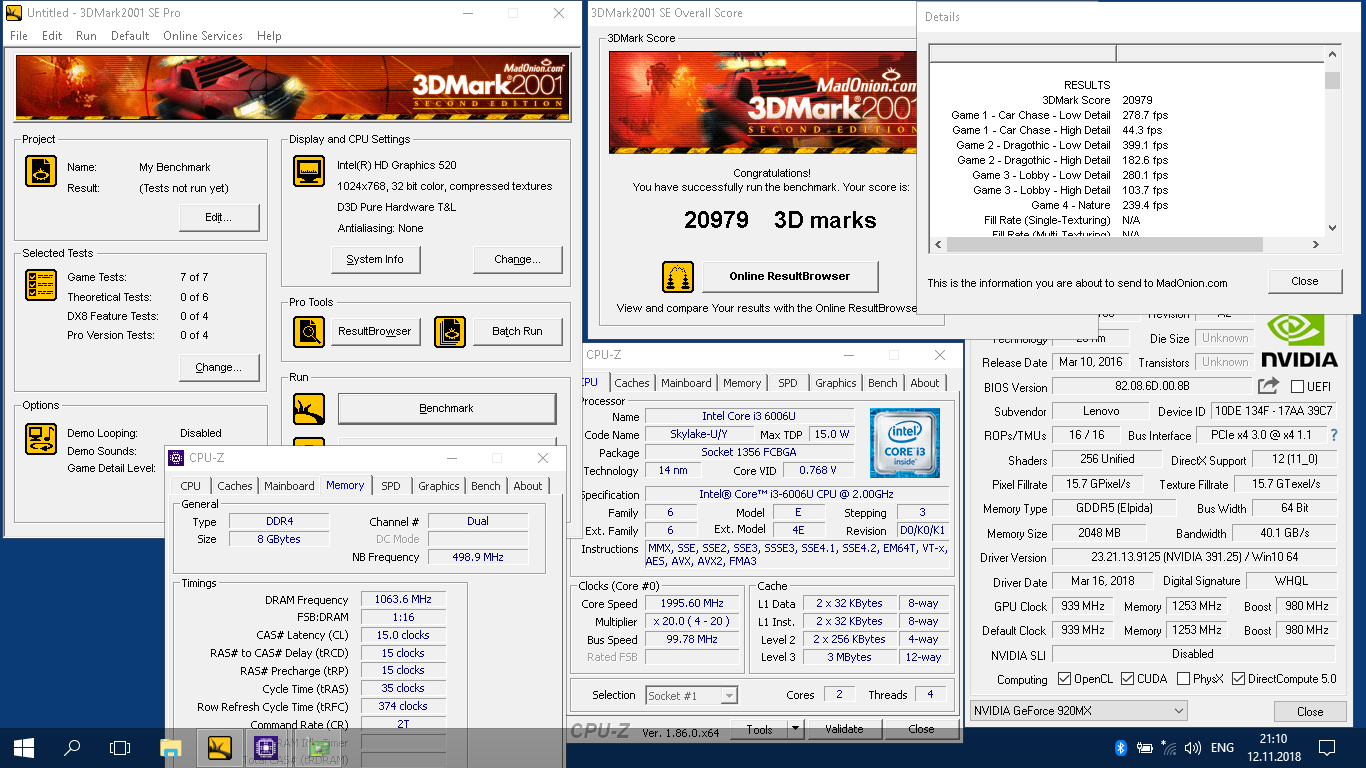Click the CPU-Z title bar icon of Memory window
The height and width of the screenshot is (768, 1366).
pos(176,458)
